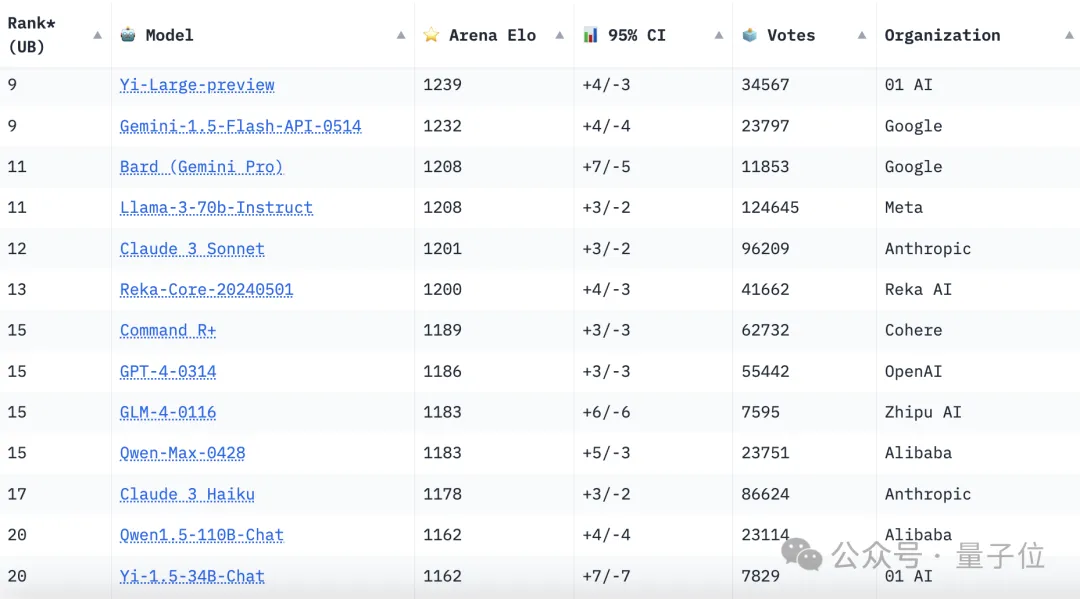Open Gemini-1.5-Flash-API-0514 link
Screen dimensions: 1080x599
point(240,126)
